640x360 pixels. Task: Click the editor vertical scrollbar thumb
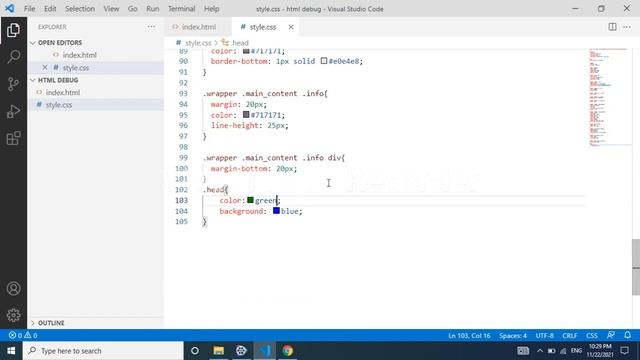click(x=636, y=267)
